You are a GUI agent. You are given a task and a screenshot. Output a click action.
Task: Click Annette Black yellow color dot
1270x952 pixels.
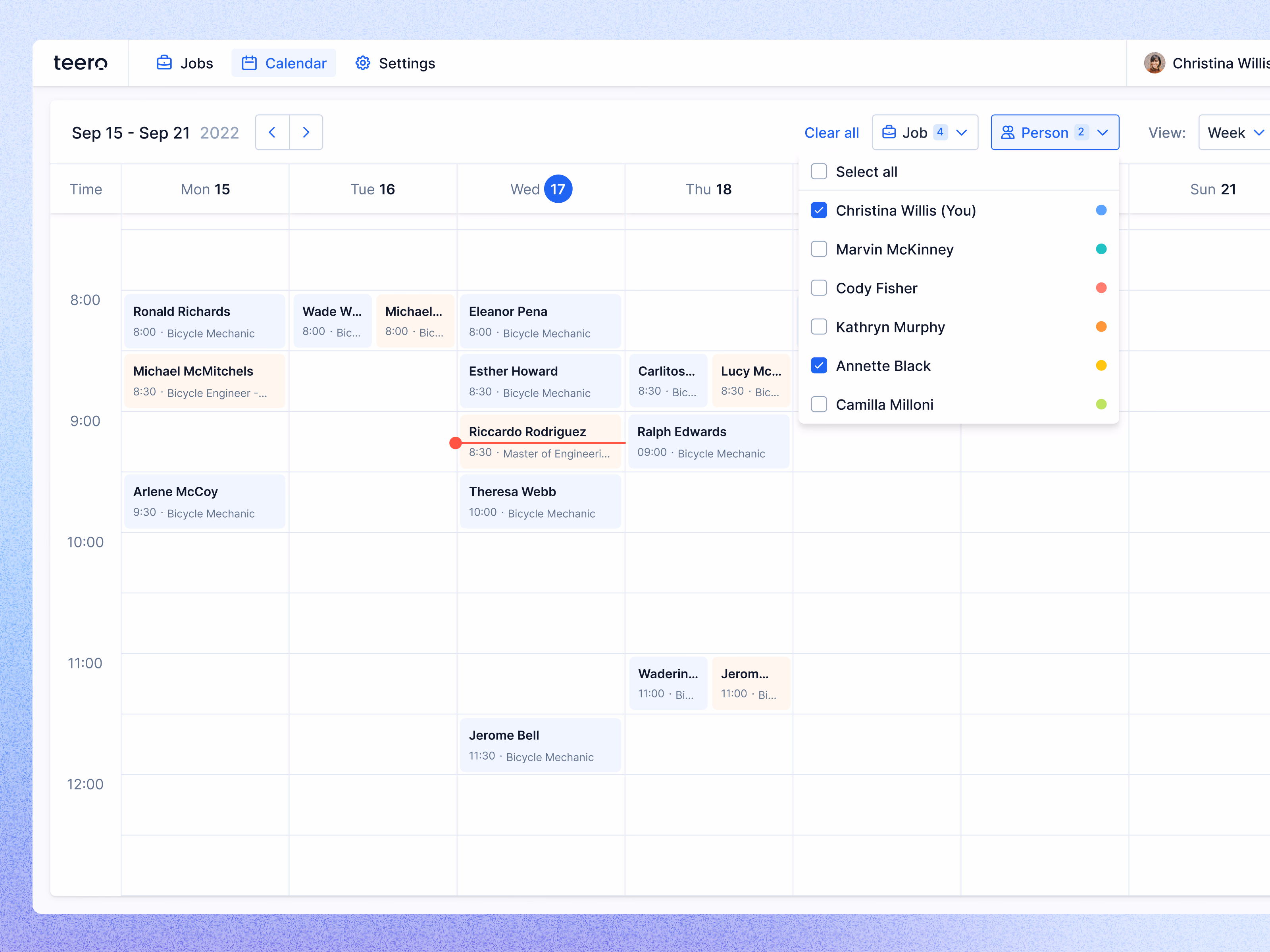[1101, 366]
